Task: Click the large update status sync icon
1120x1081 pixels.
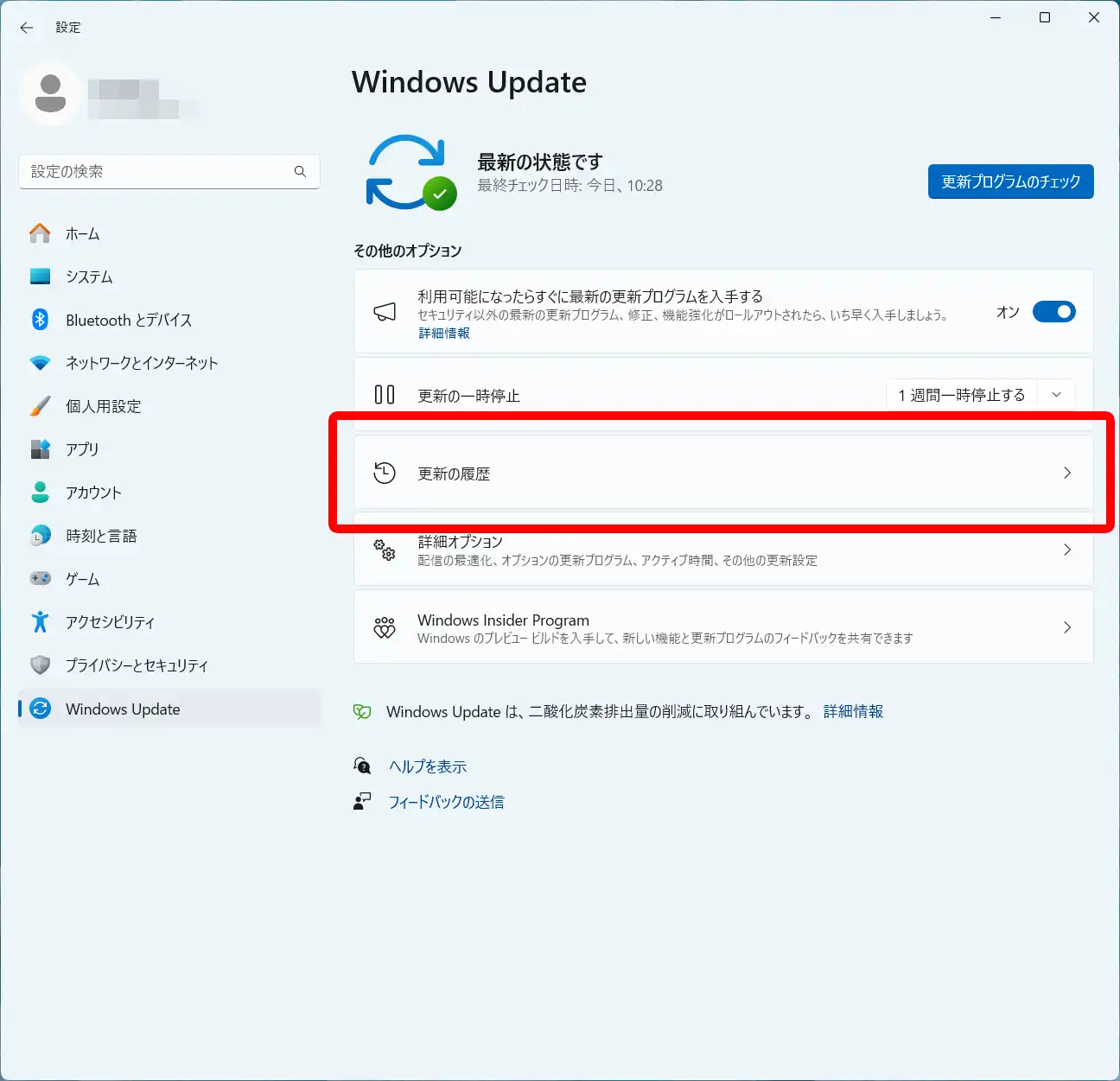Action: (410, 173)
